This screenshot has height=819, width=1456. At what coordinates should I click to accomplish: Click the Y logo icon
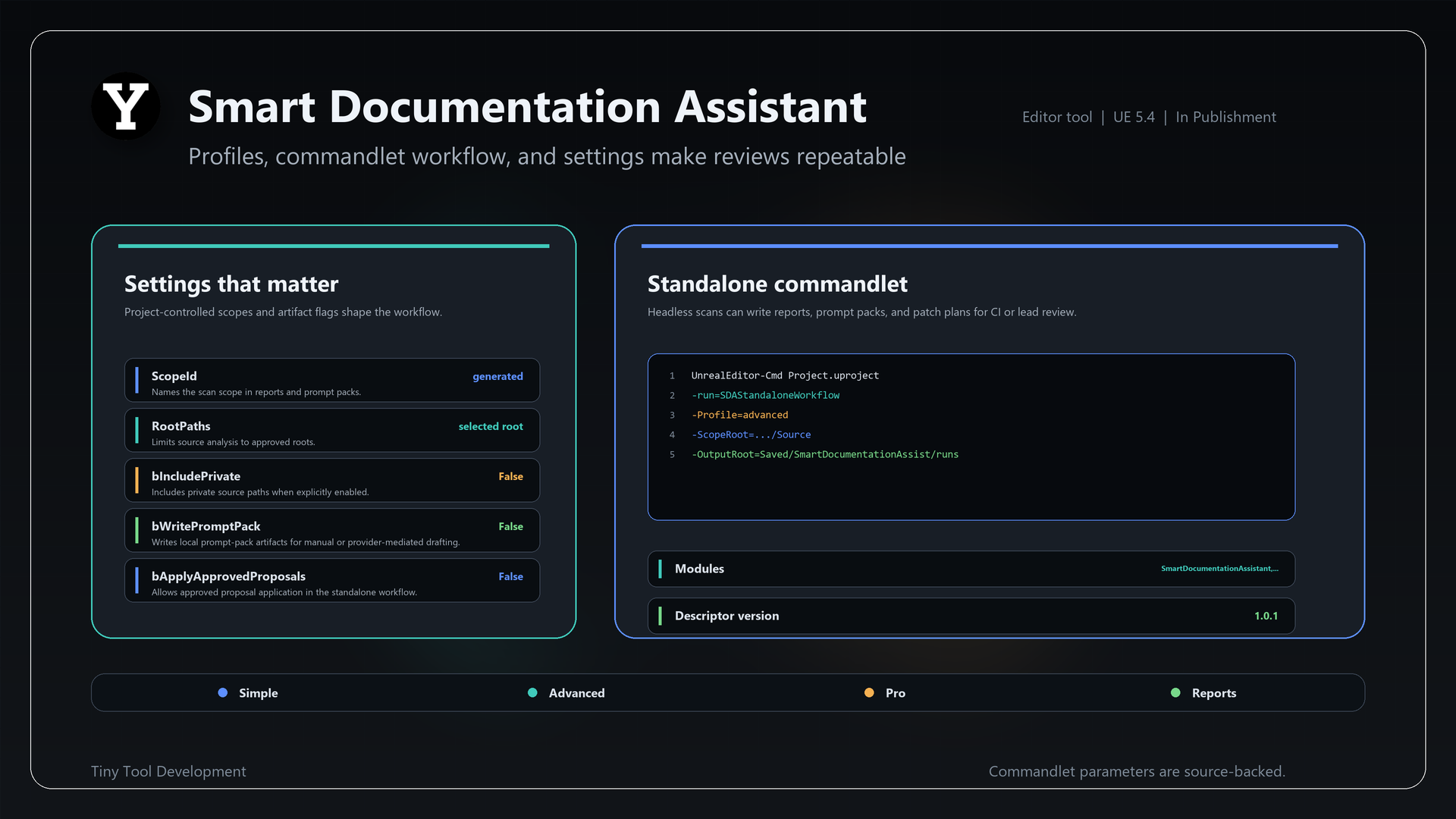[126, 106]
